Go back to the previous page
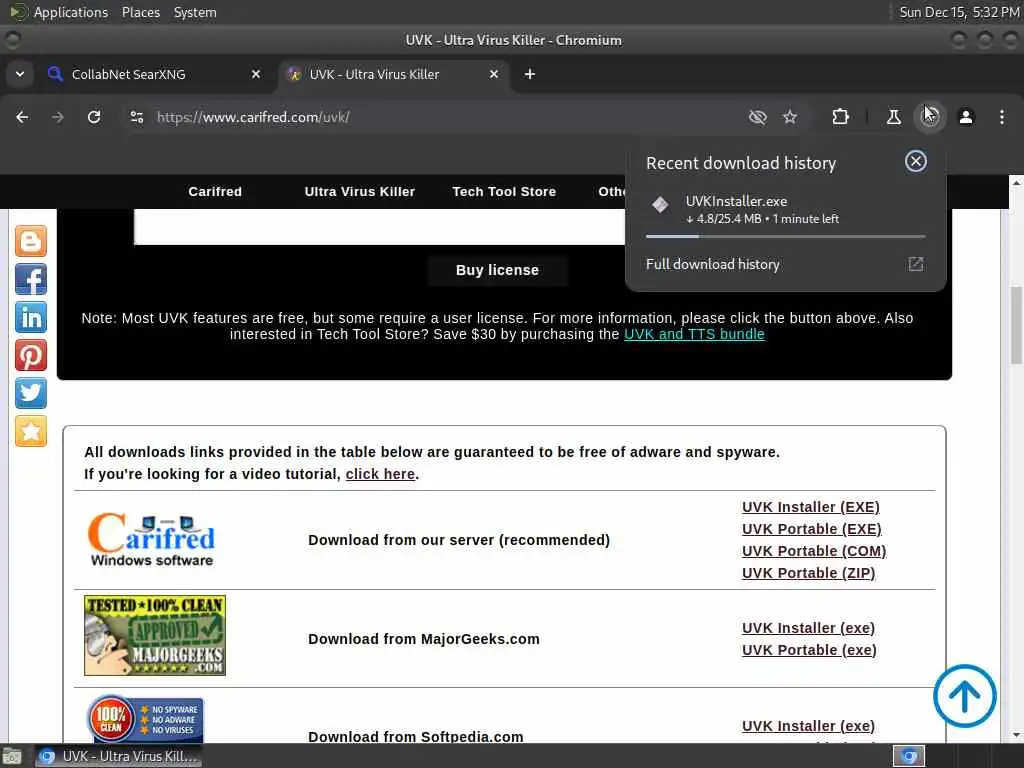Screen dimensions: 1024x768 (22, 117)
